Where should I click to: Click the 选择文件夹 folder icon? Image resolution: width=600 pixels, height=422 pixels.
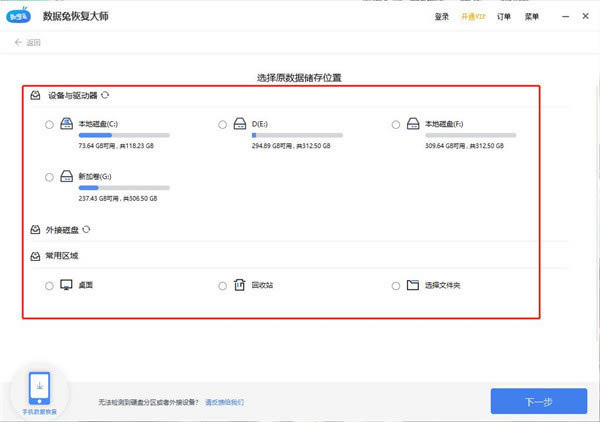pos(412,285)
